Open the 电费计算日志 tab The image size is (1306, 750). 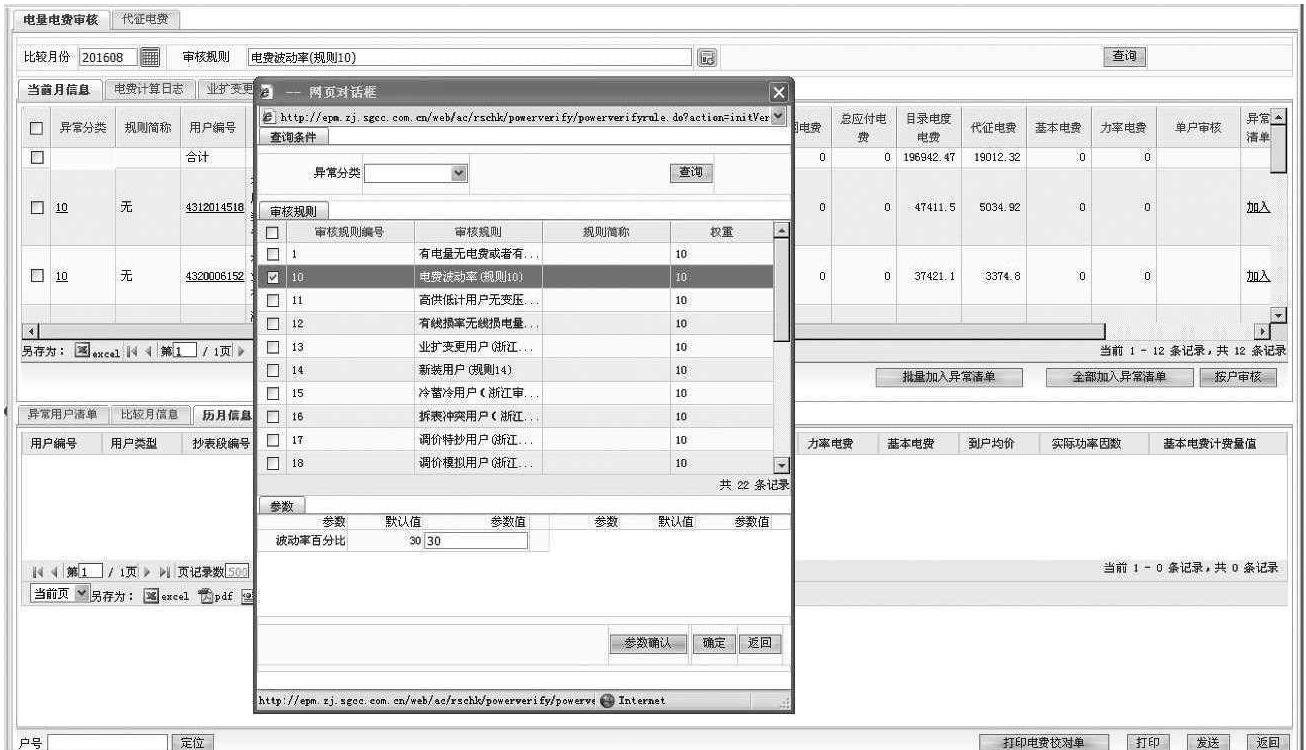coord(149,89)
